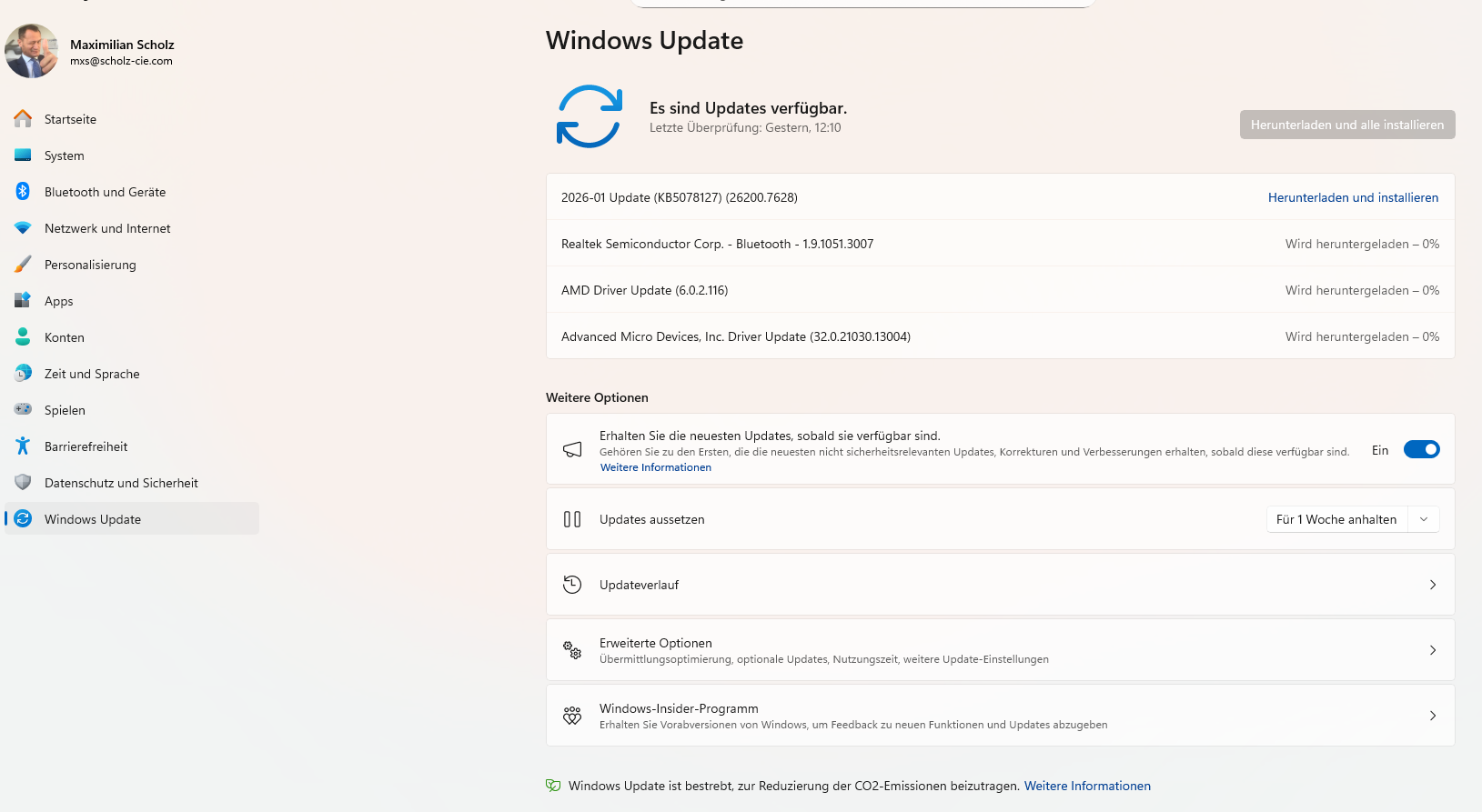The image size is (1482, 812).
Task: Expand Windows-Insider-Programm with its chevron
Action: [1433, 716]
